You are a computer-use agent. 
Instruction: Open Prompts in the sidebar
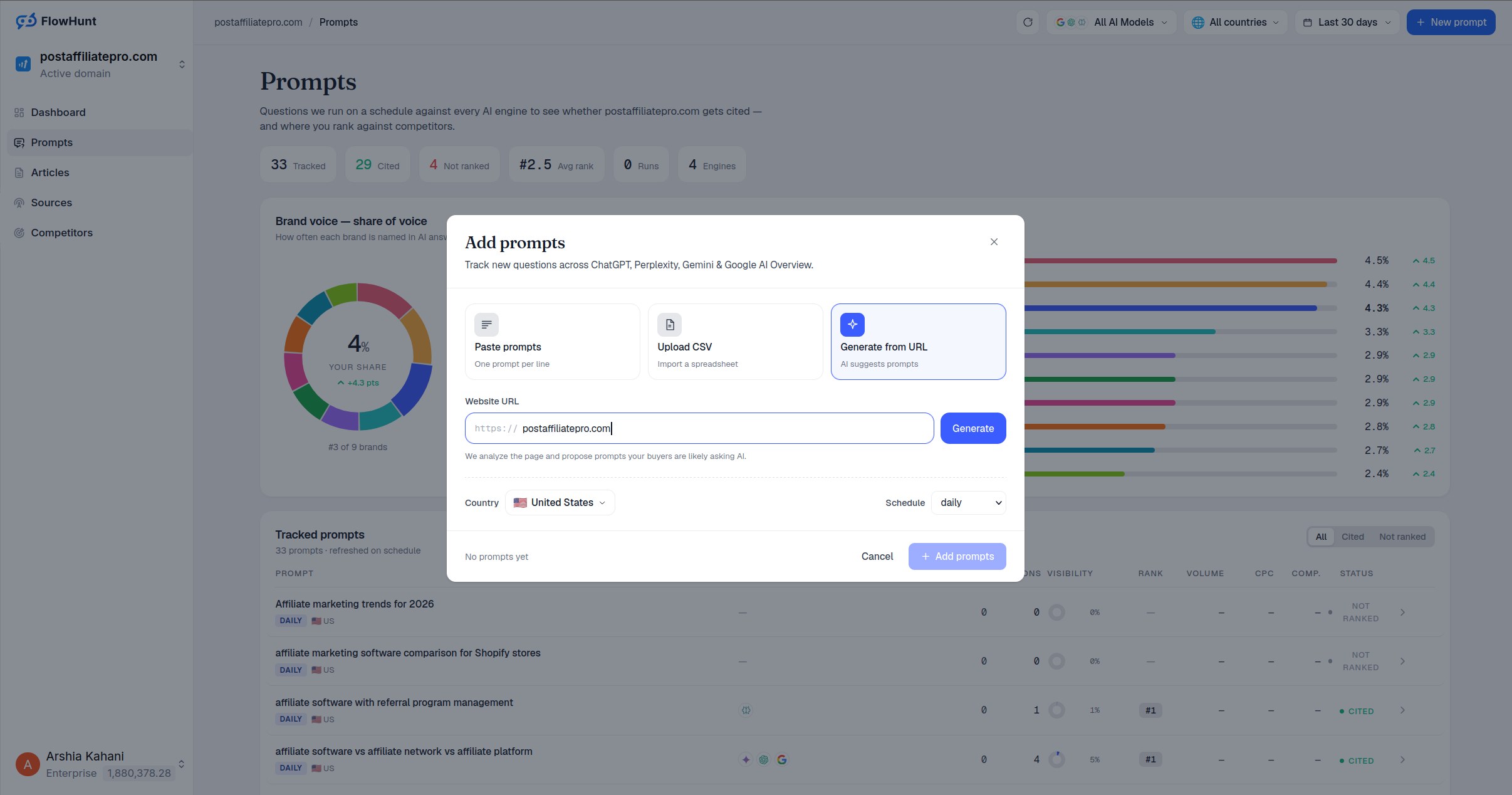(x=100, y=142)
